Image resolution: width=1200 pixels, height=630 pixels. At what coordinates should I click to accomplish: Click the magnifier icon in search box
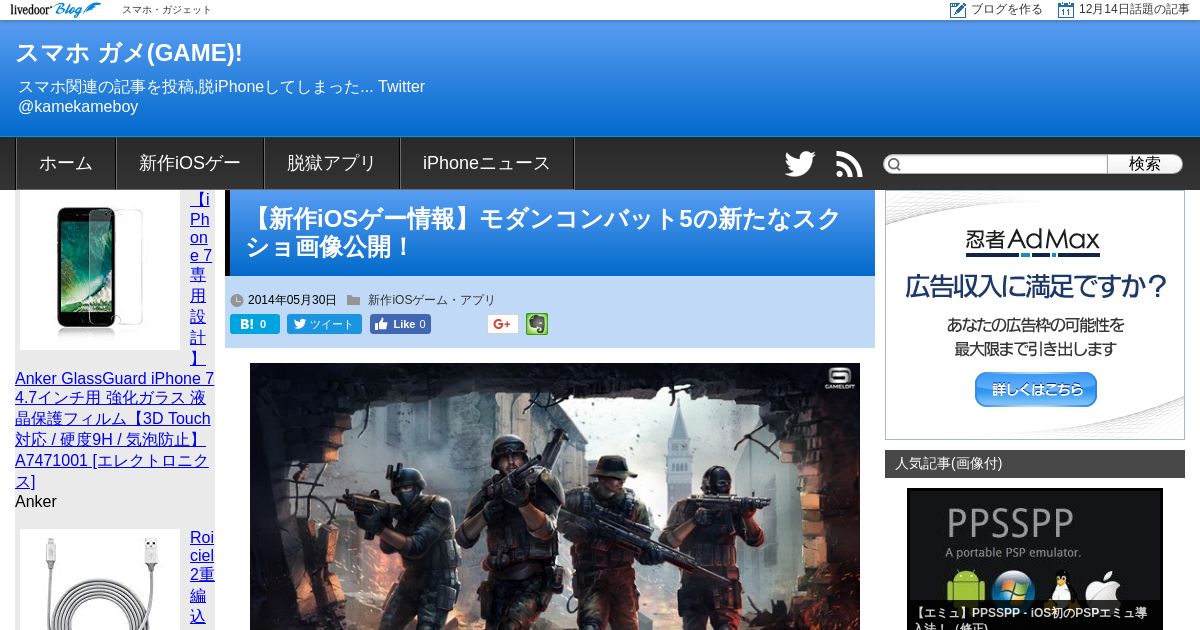tap(894, 164)
